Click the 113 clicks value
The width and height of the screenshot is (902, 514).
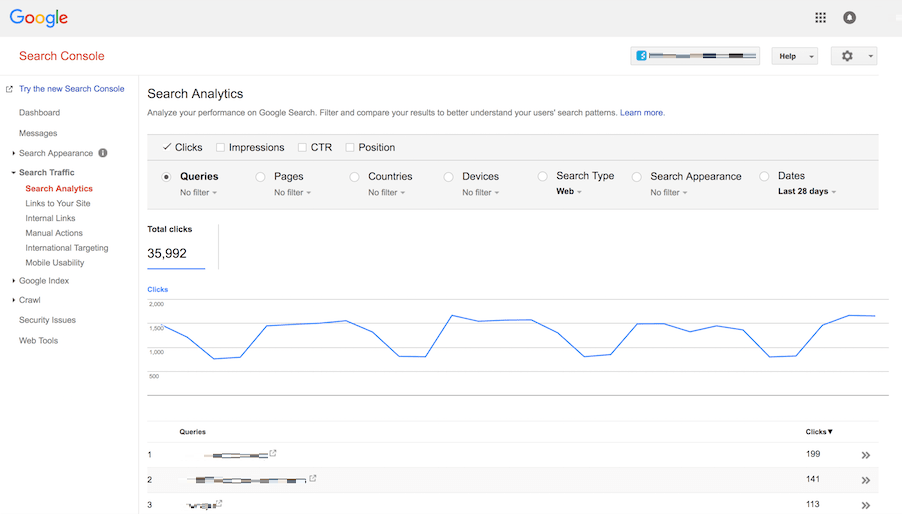pyautogui.click(x=813, y=504)
